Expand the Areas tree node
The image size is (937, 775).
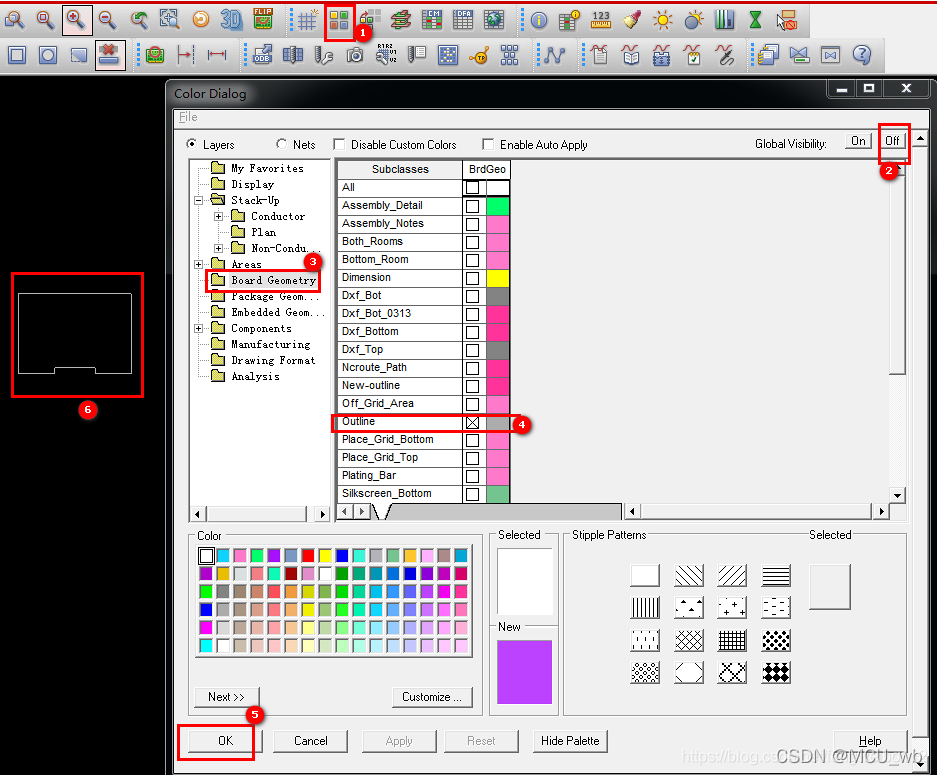point(198,264)
